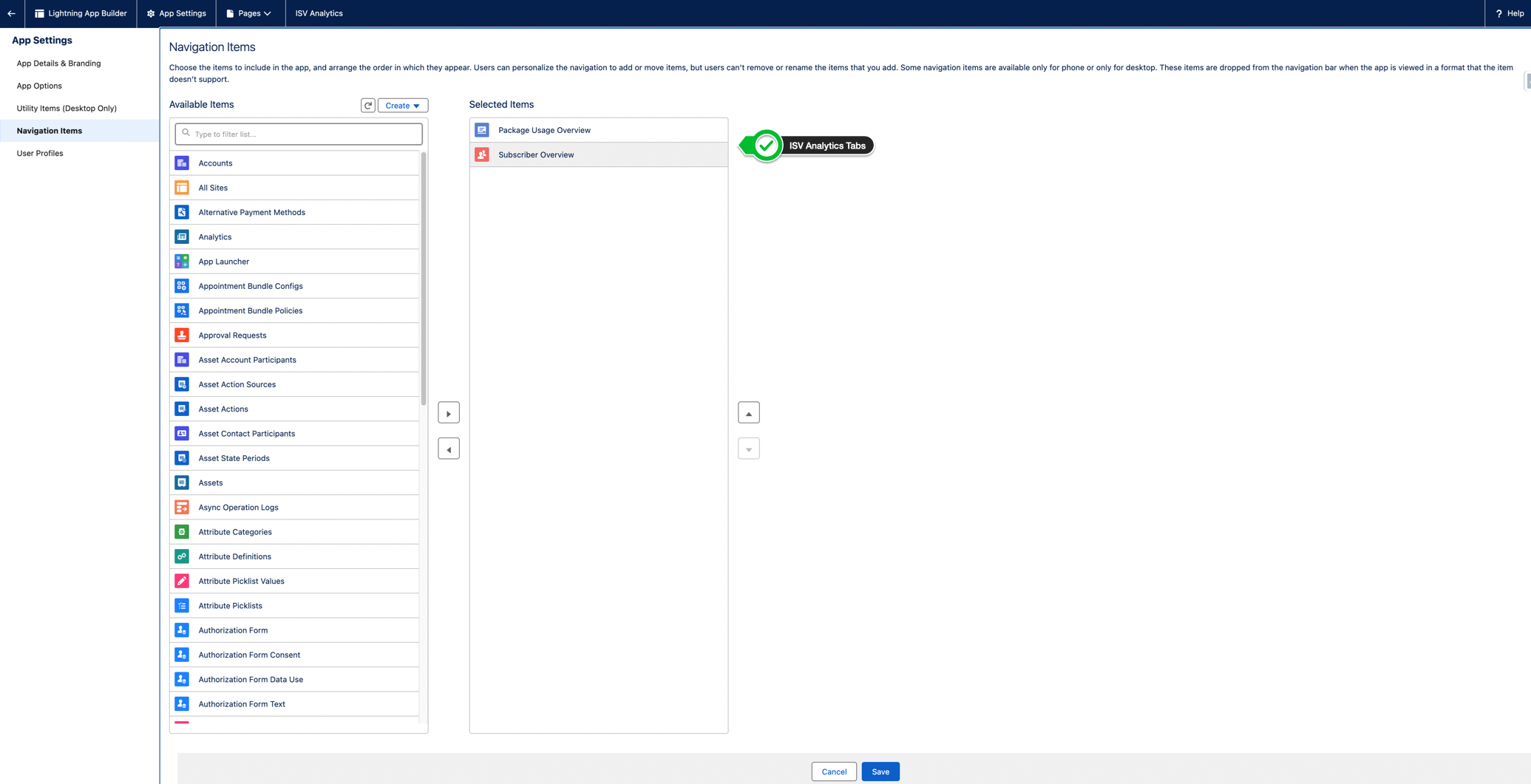This screenshot has height=784, width=1531.
Task: Click the available items scrollbar
Action: [x=424, y=279]
